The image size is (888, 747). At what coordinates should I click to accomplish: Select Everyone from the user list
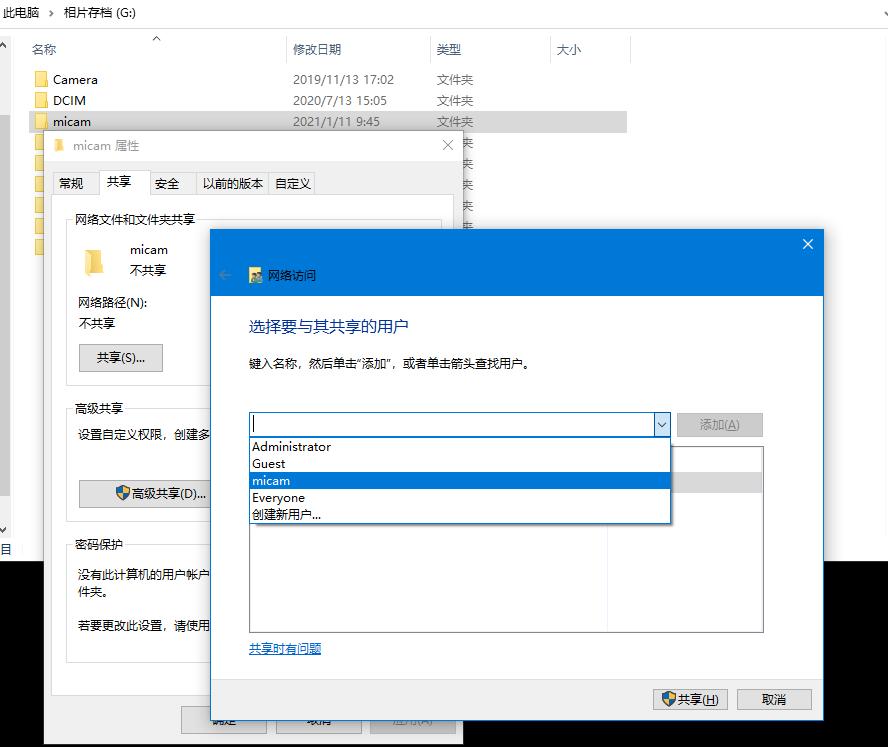coord(278,497)
